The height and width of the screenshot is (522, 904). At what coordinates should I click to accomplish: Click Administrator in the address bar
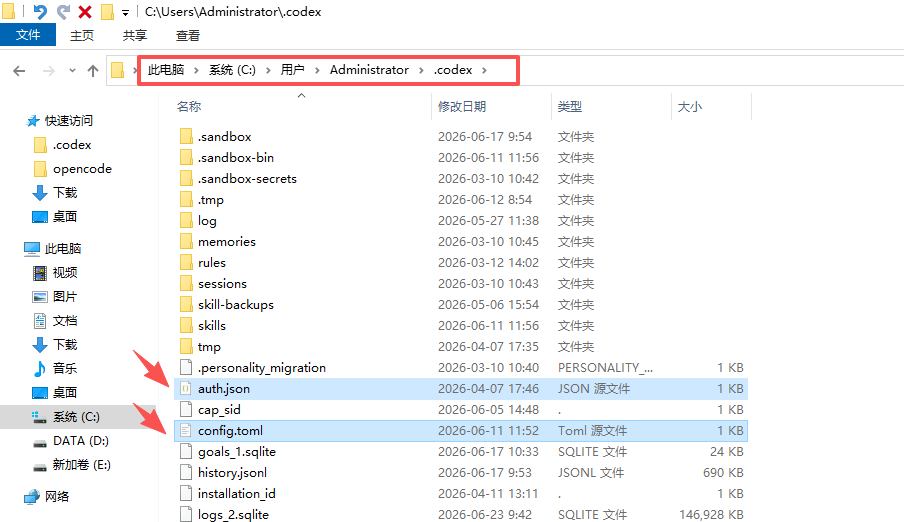[369, 70]
